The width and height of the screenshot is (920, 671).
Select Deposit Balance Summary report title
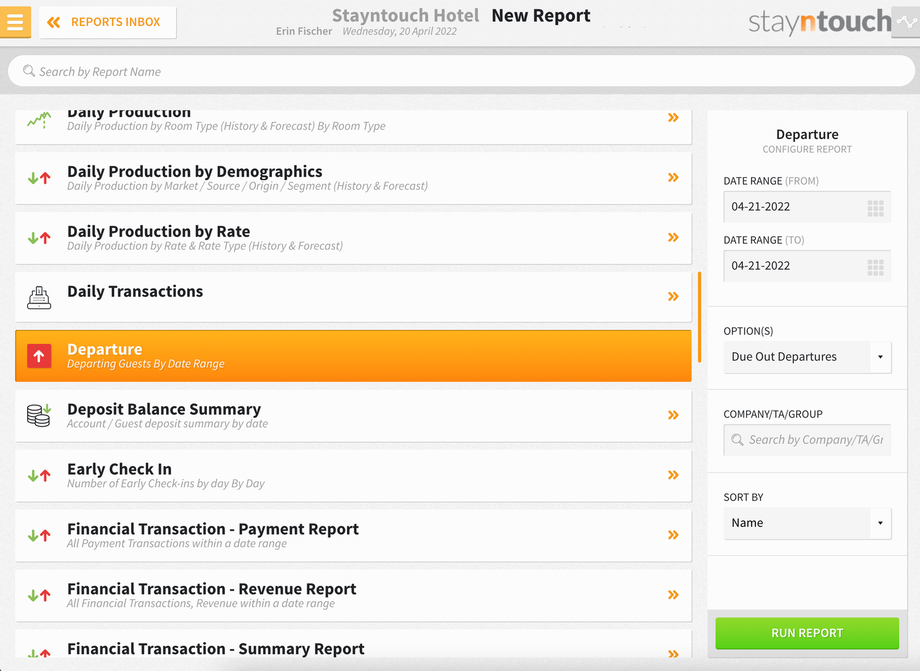click(164, 409)
